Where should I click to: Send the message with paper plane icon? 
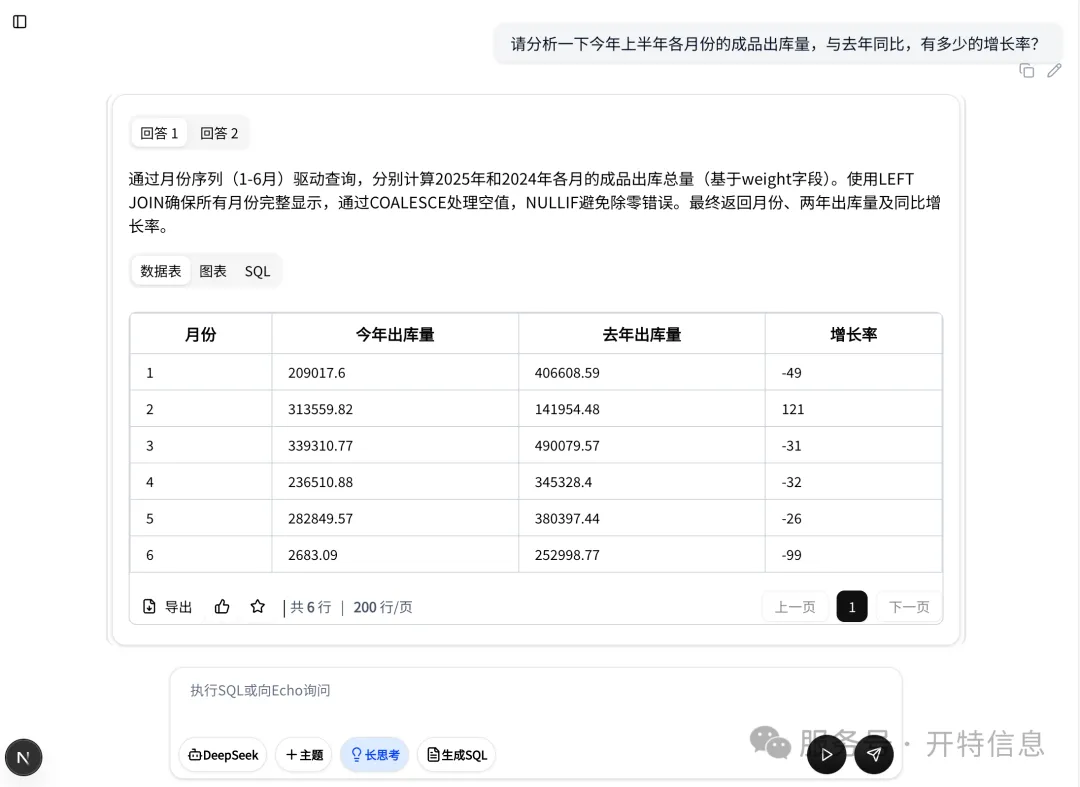[x=873, y=754]
